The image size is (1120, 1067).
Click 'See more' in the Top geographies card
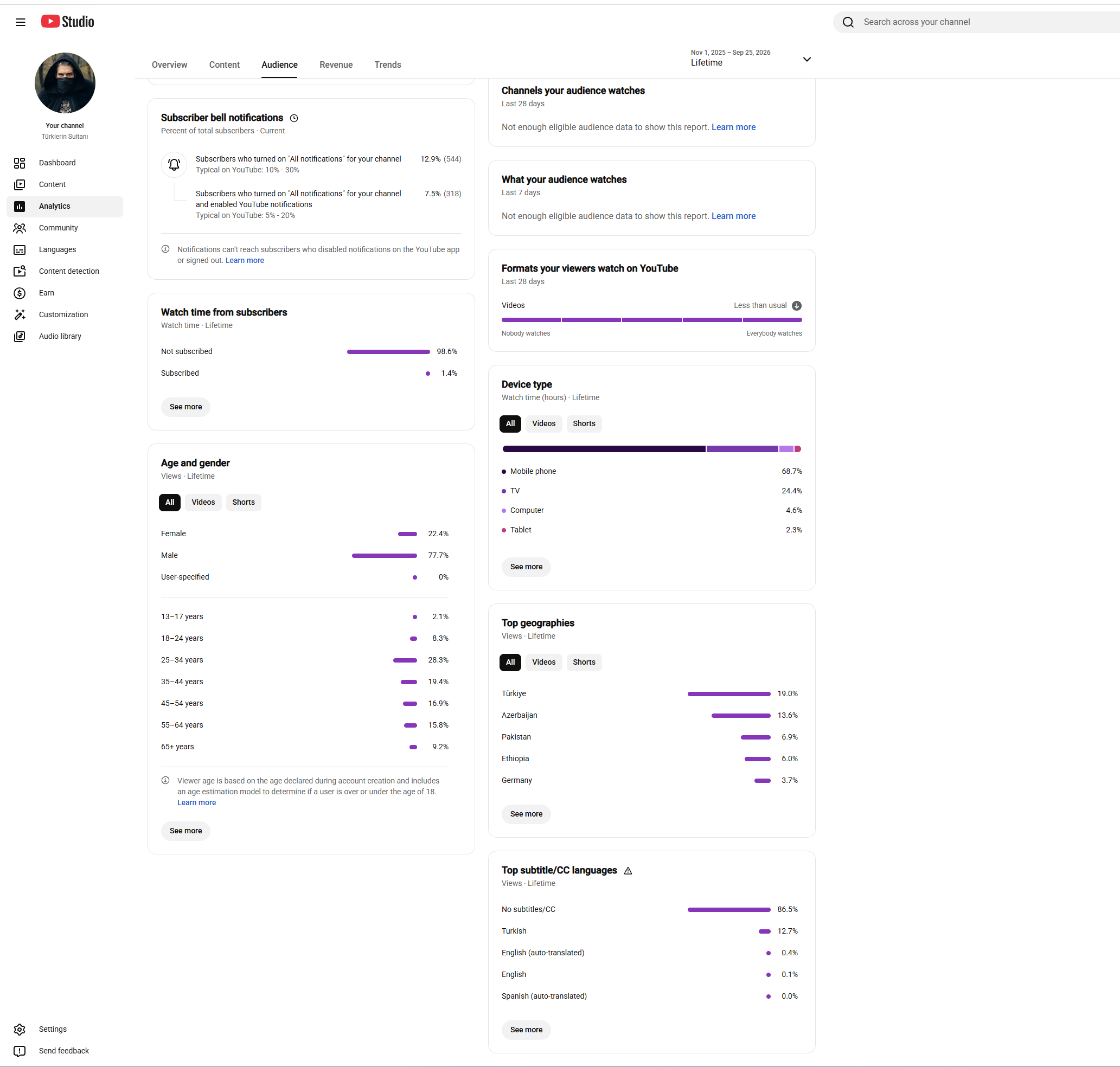click(526, 814)
